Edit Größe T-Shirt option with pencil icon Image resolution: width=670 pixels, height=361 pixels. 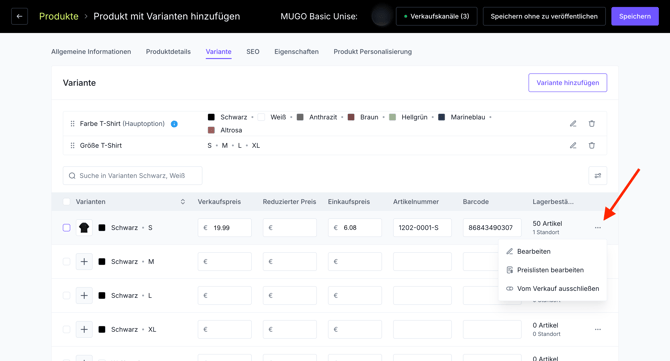coord(573,145)
